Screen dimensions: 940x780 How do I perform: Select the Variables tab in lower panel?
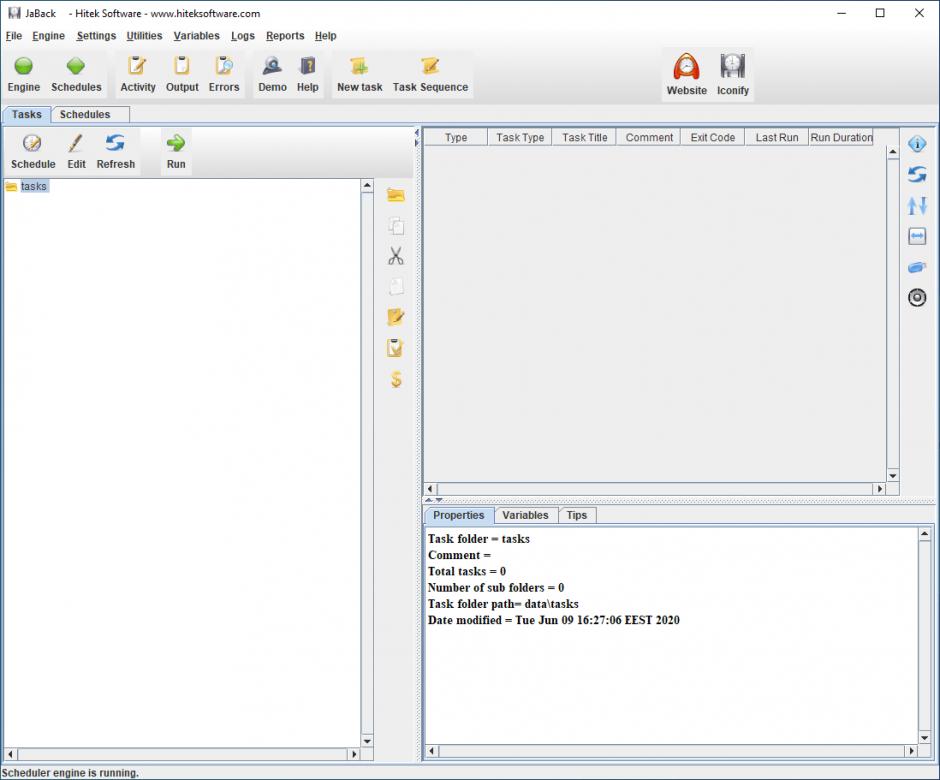tap(525, 516)
